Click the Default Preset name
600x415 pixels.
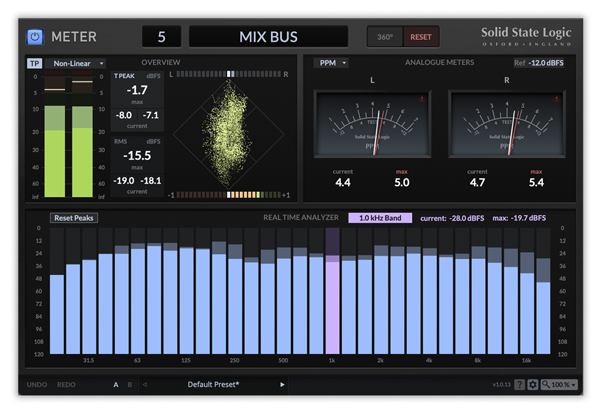(x=213, y=384)
